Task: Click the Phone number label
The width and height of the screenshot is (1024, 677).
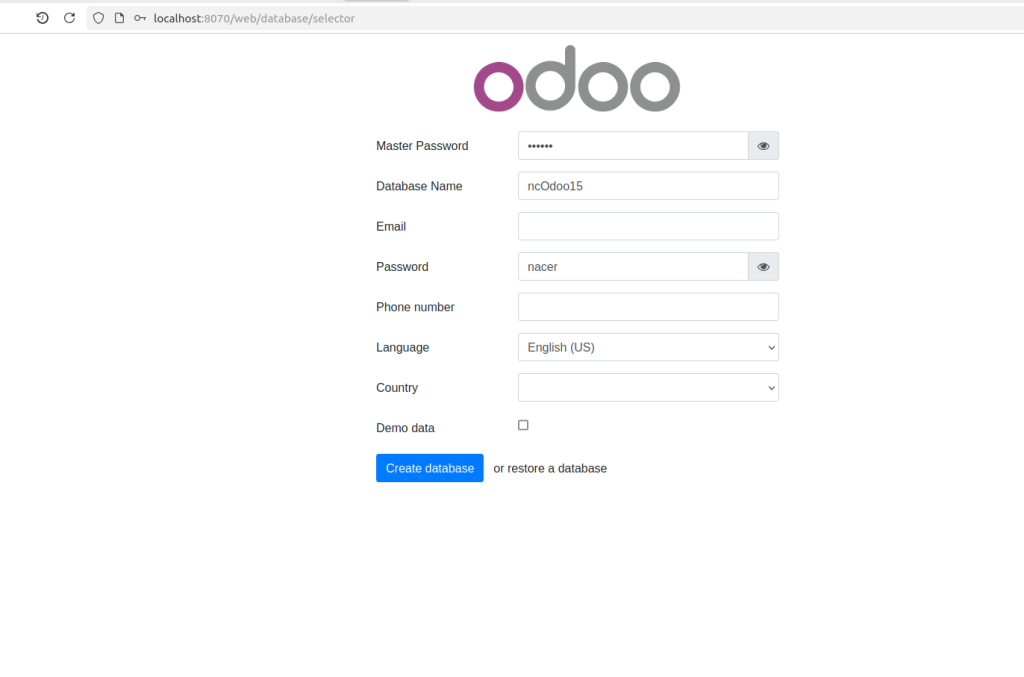Action: pos(415,307)
